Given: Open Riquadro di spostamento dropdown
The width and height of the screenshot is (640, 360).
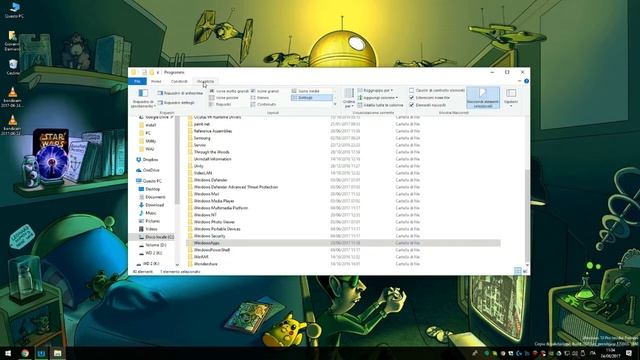Looking at the screenshot, I should tap(142, 98).
